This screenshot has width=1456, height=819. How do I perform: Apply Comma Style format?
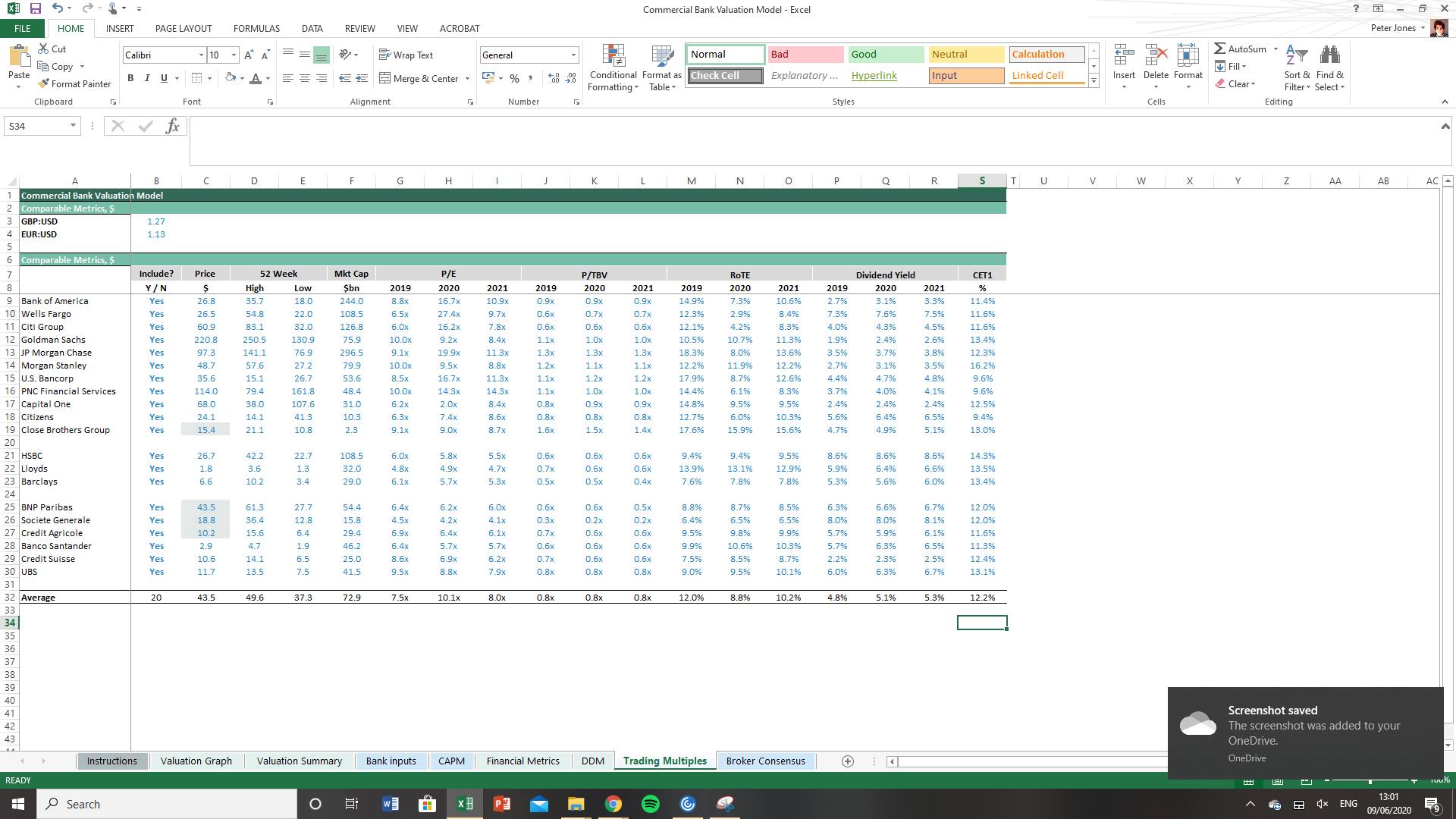click(x=531, y=78)
